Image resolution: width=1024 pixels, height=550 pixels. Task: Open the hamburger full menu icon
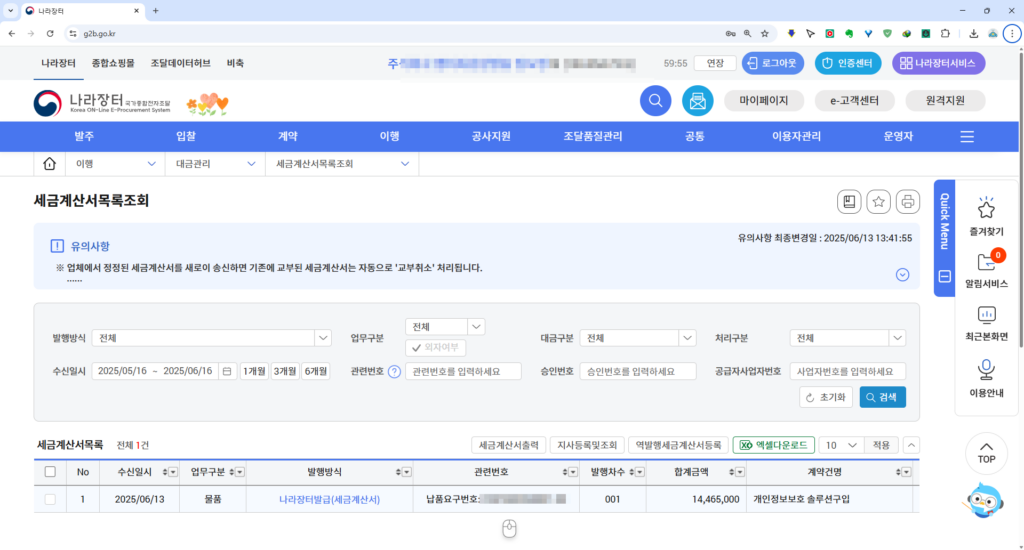tap(967, 137)
